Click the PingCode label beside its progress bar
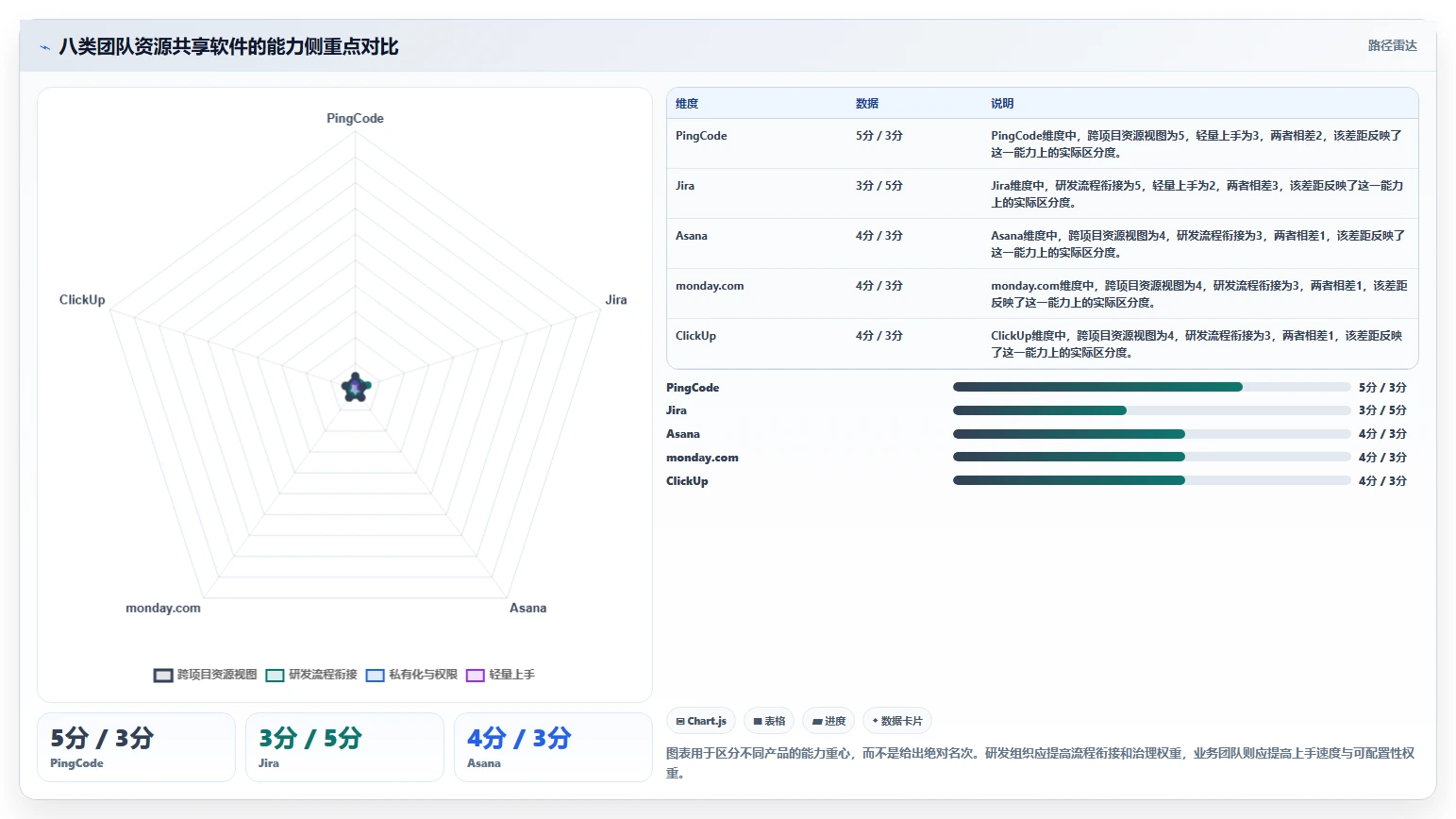1456x819 pixels. point(693,388)
